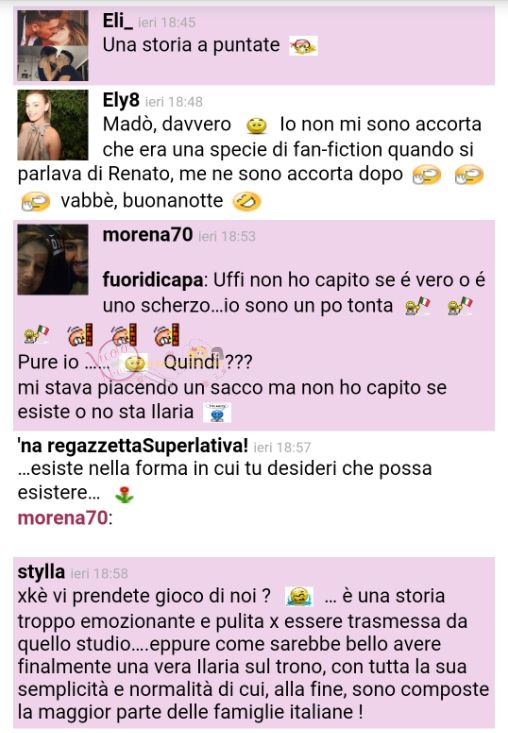Open Eli_ user avatar thumbnail
The width and height of the screenshot is (508, 733).
tap(53, 45)
